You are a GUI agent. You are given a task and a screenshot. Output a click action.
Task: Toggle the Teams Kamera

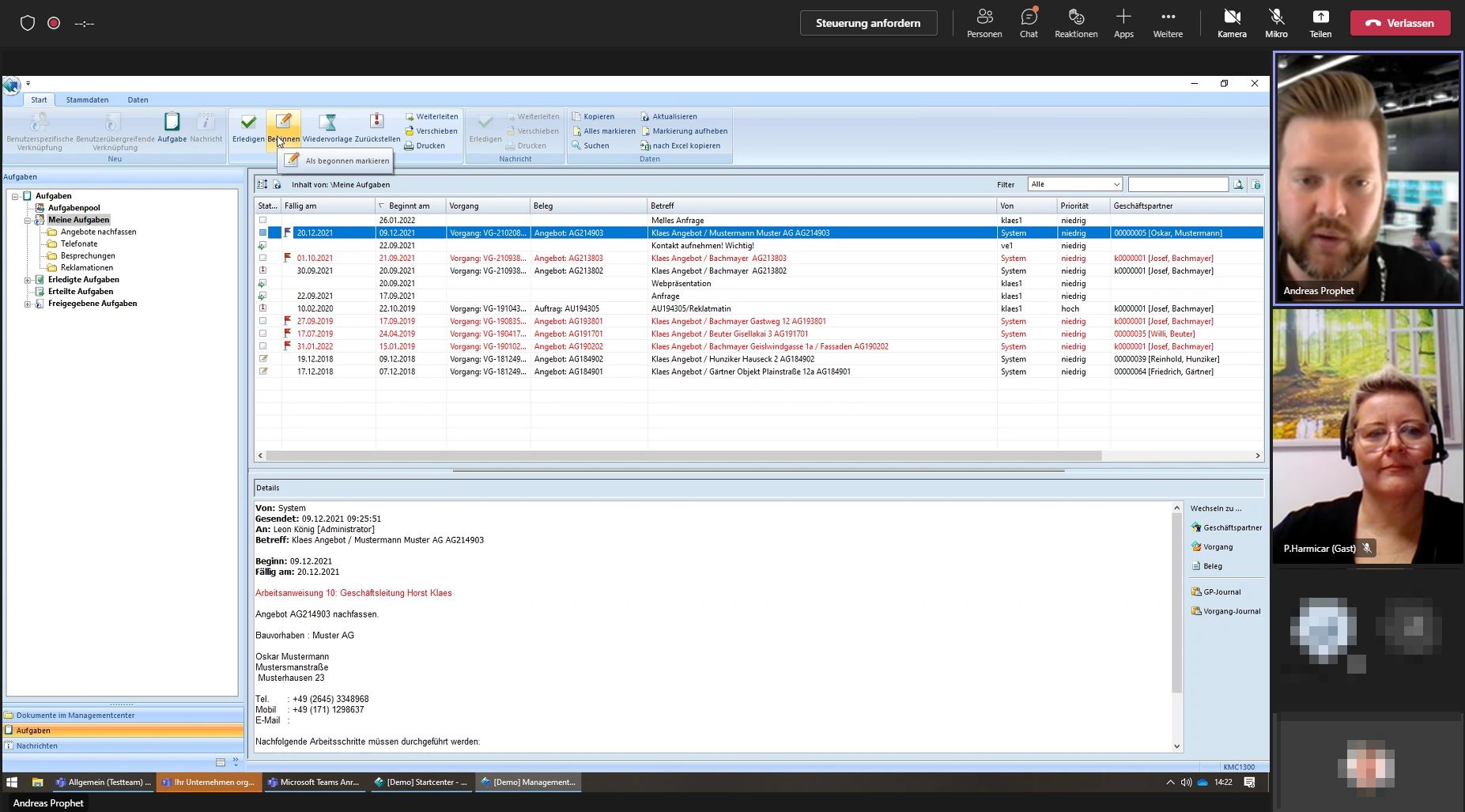pos(1232,23)
